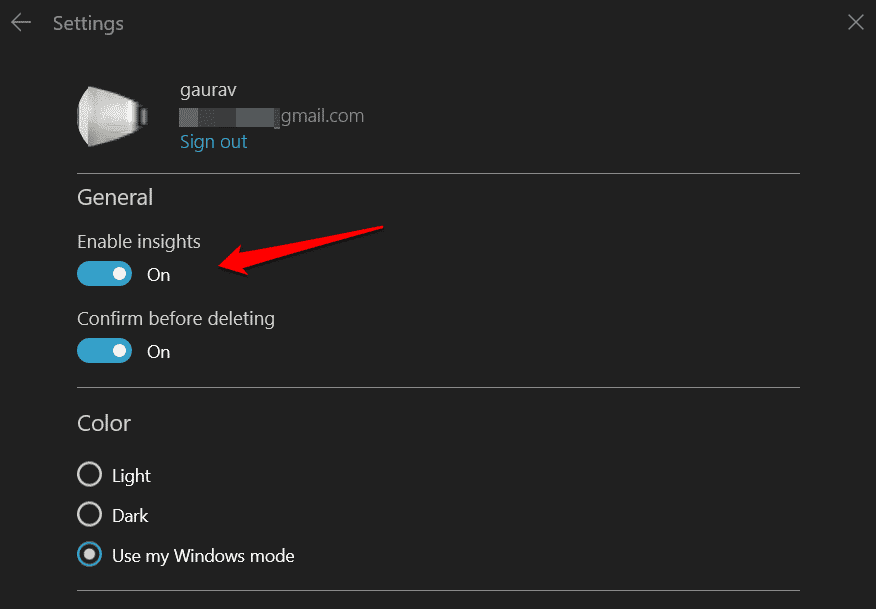Select the Light color mode
Viewport: 876px width, 609px height.
(89, 474)
